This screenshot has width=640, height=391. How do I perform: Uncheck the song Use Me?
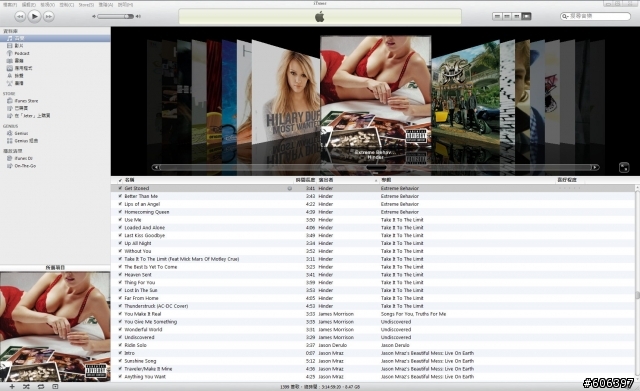point(120,220)
